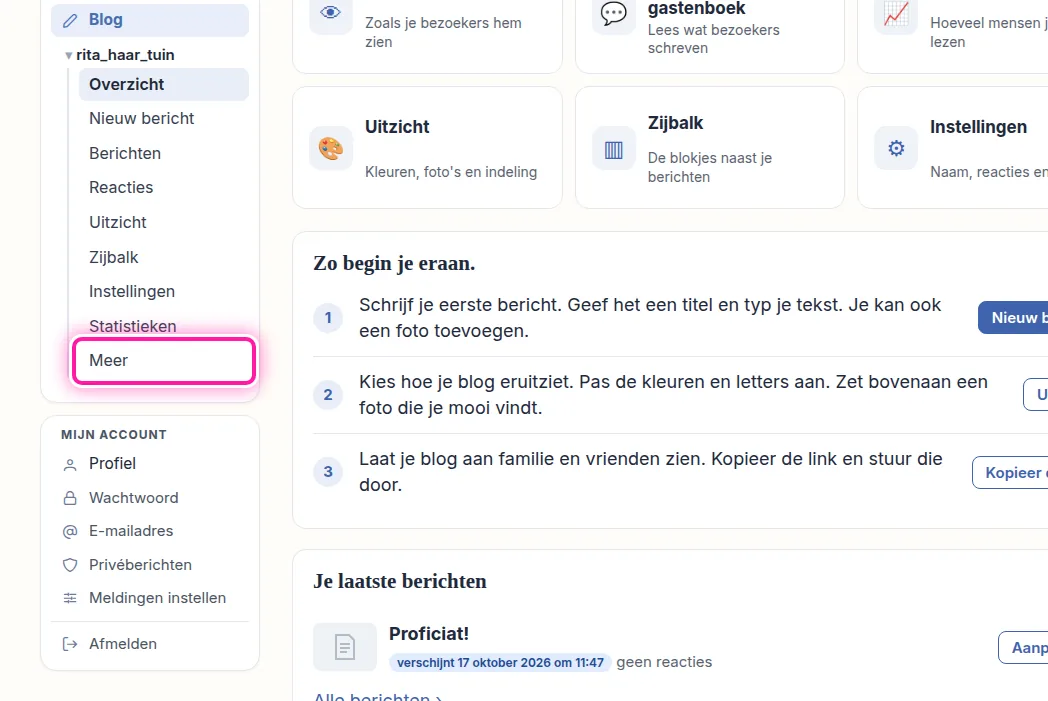Viewport: 1048px width, 701px height.
Task: Open the Instellingen card title
Action: coord(978,127)
